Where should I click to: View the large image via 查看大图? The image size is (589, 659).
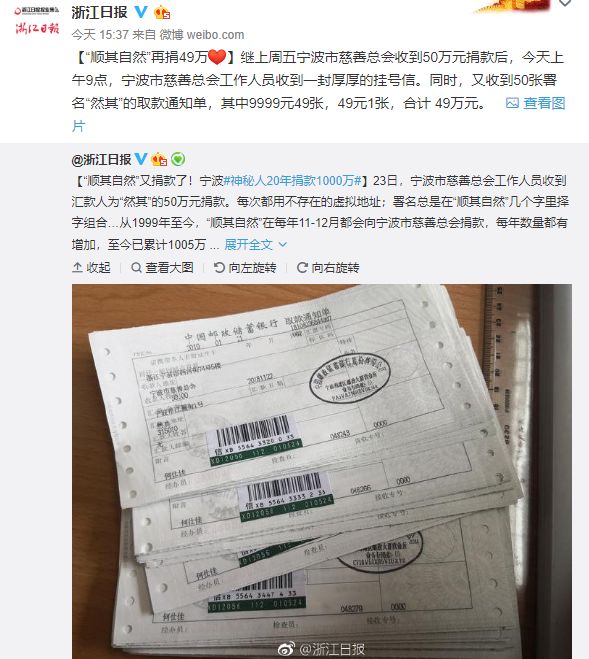(x=162, y=267)
